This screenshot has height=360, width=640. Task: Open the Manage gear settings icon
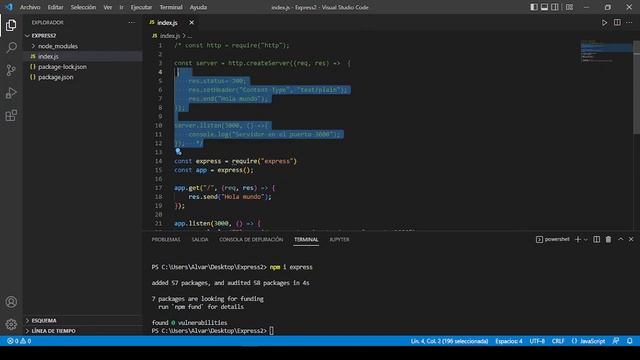pos(11,324)
